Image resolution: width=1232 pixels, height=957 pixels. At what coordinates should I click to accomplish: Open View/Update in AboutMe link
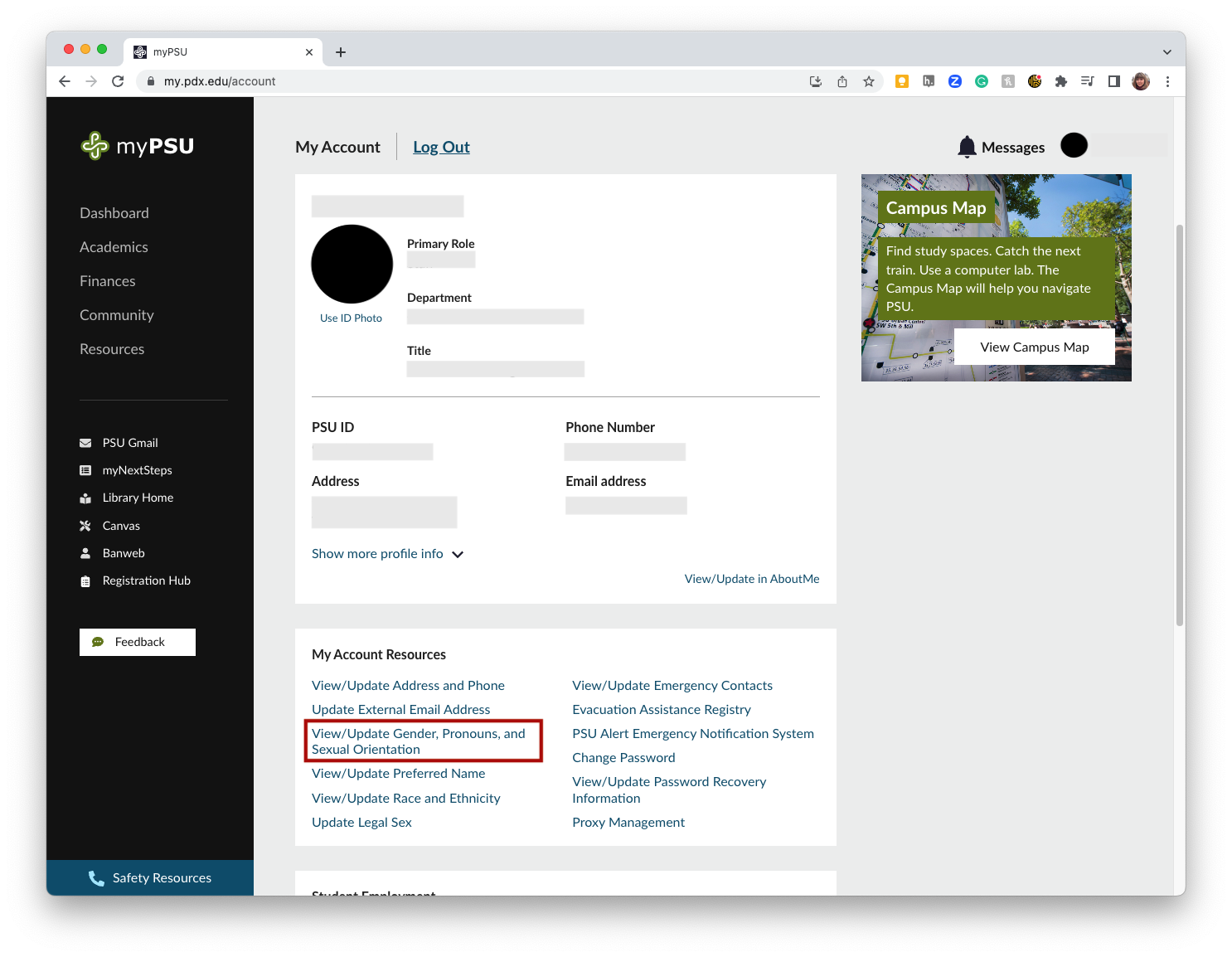(752, 579)
